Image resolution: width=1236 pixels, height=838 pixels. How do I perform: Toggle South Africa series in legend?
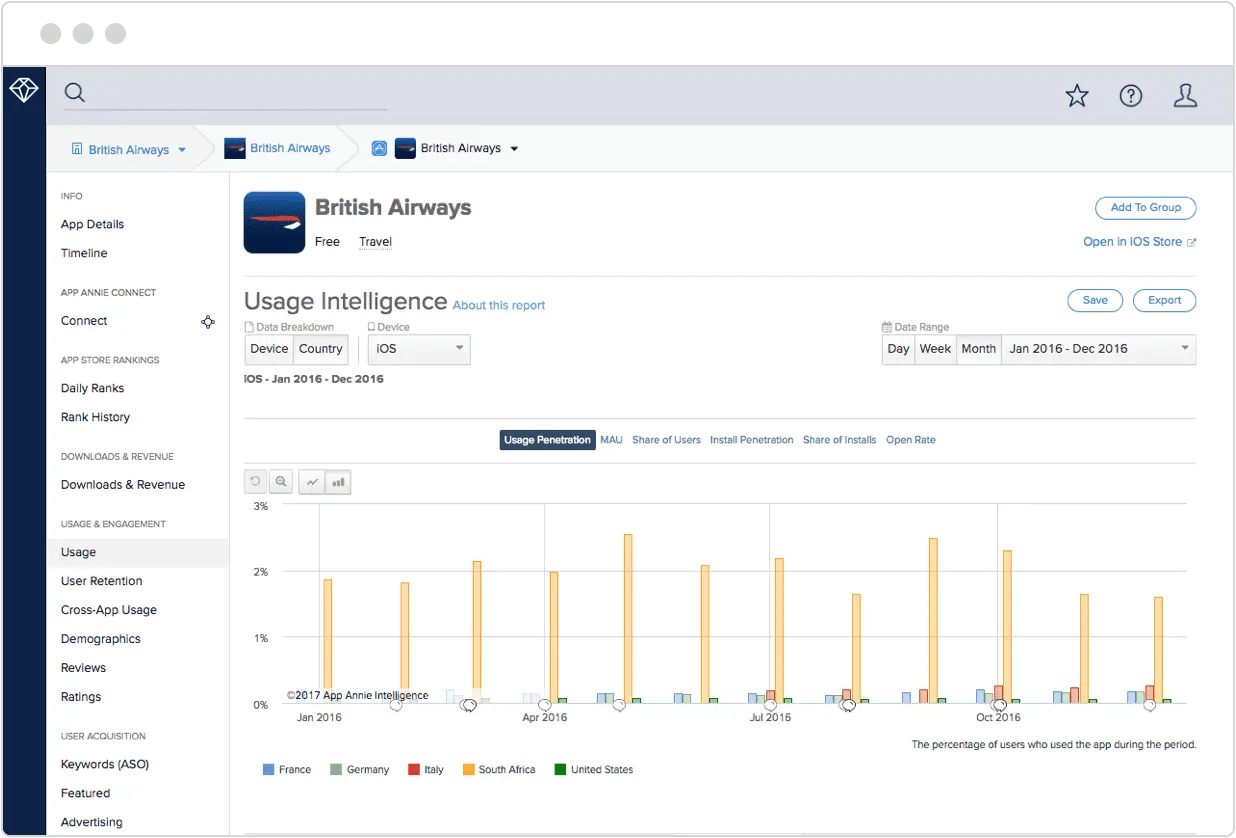click(499, 770)
